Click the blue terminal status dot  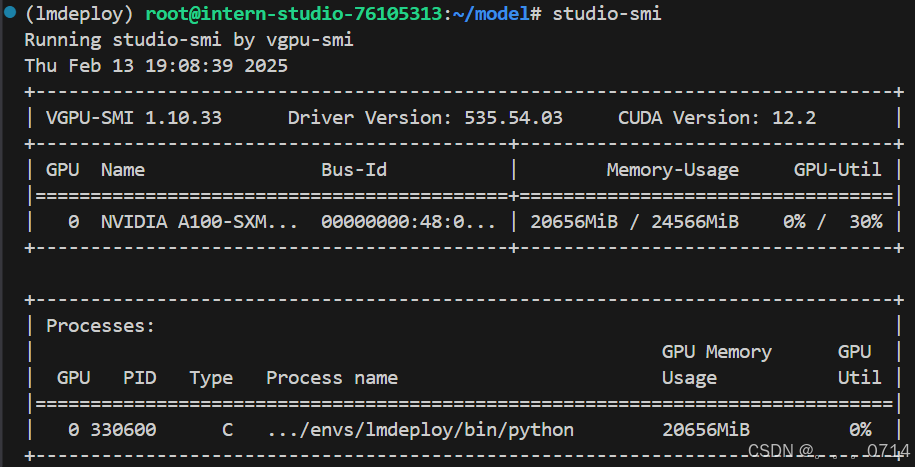(x=9, y=12)
